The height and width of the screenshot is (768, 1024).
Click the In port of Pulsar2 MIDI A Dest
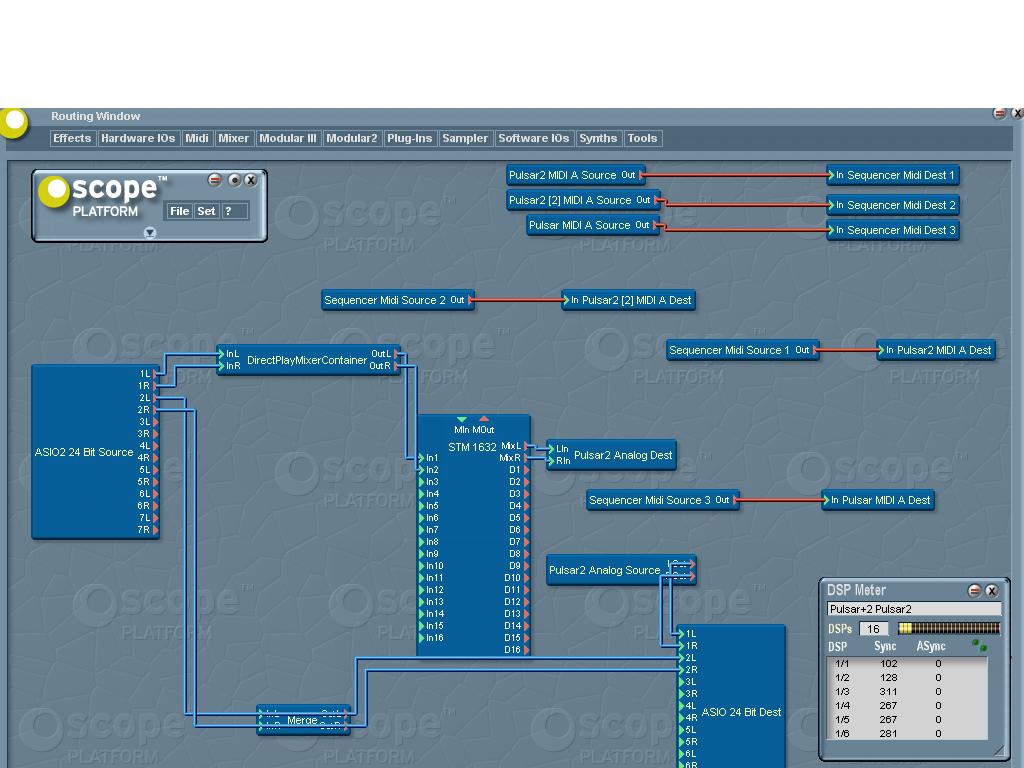[881, 350]
